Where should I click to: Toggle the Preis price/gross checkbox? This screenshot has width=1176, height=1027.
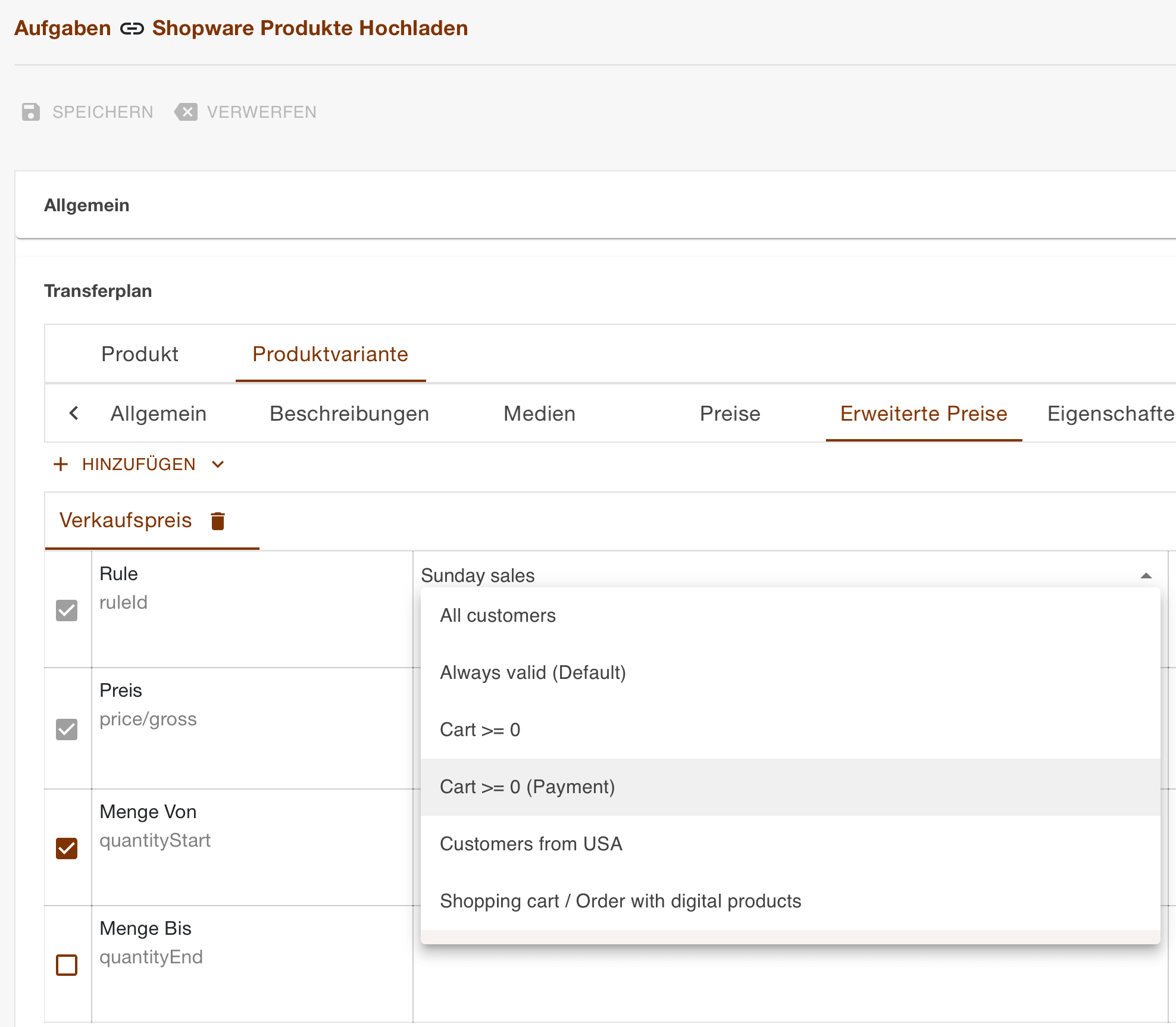pyautogui.click(x=67, y=729)
